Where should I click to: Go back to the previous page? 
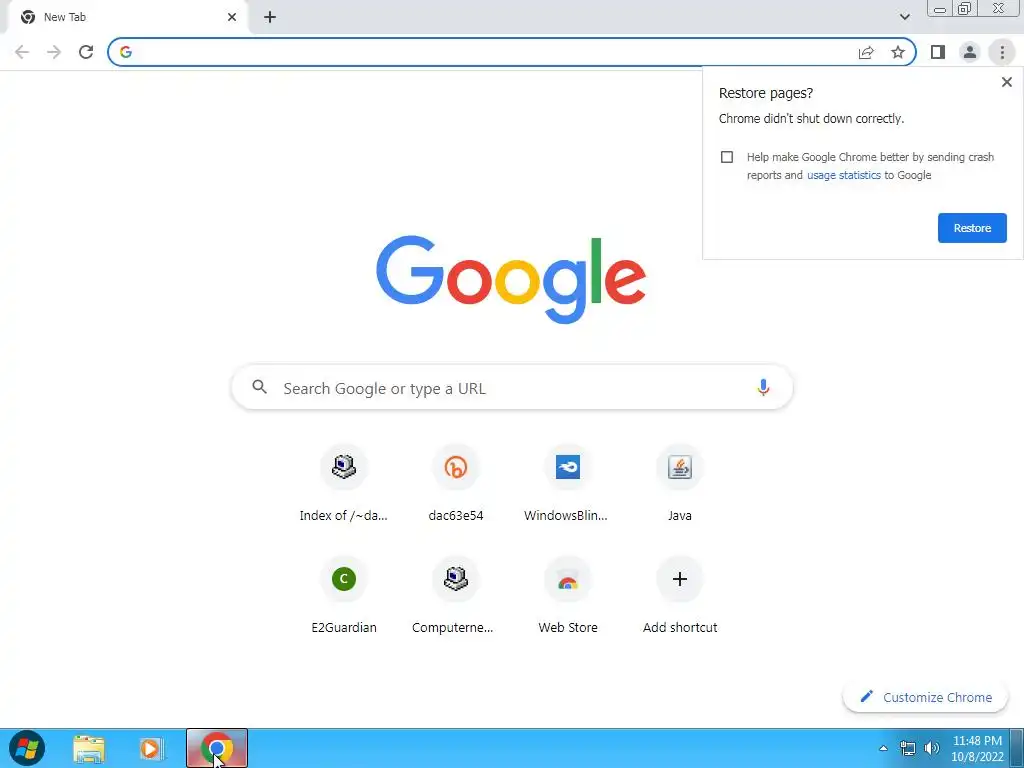click(22, 52)
